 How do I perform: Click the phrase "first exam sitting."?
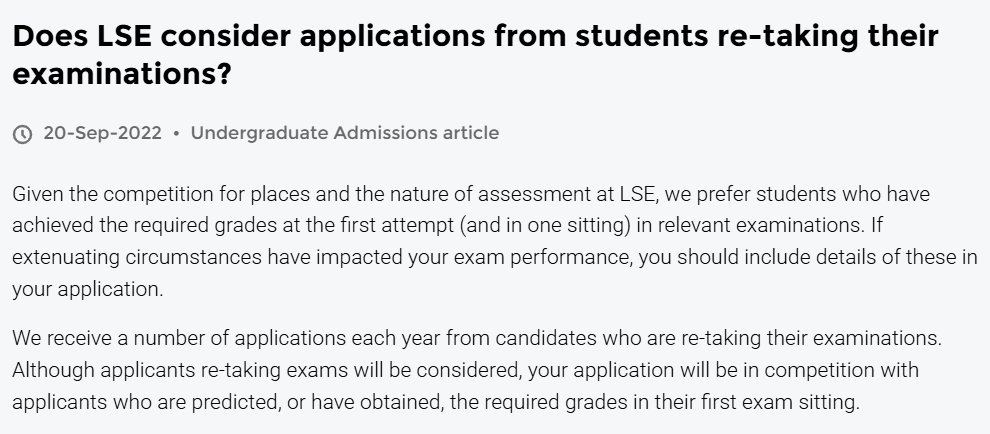(783, 403)
